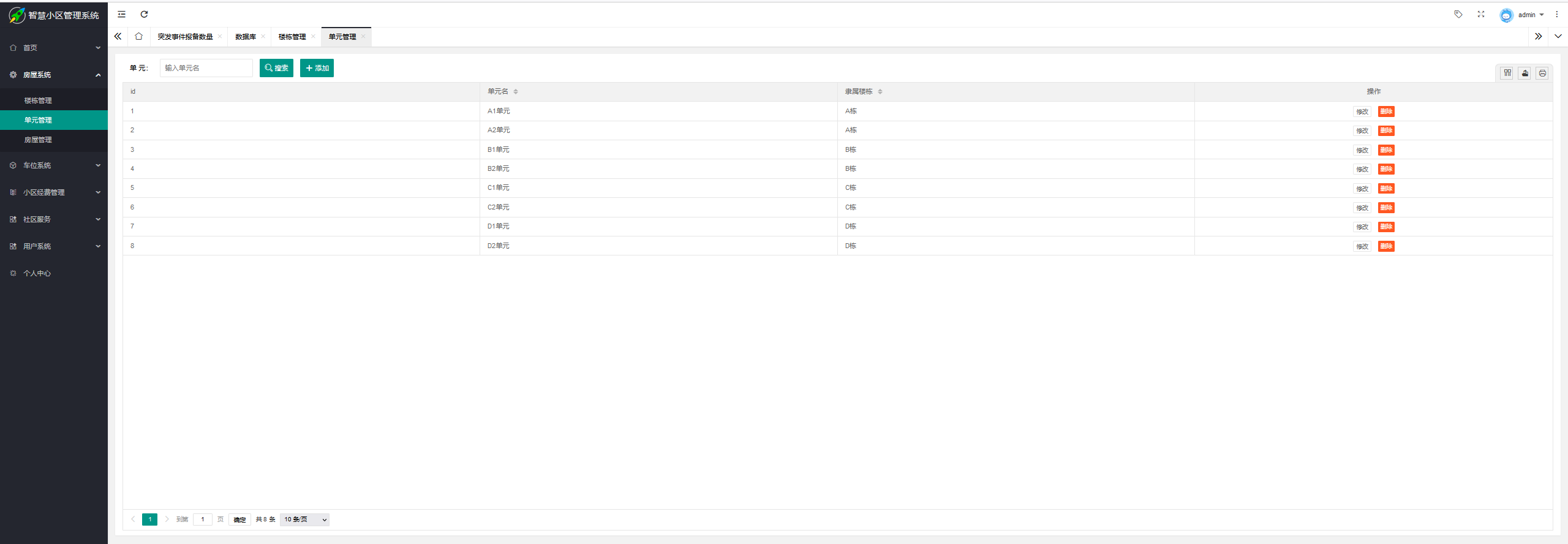
Task: Click 修改 for A1单元 row
Action: pos(1362,111)
